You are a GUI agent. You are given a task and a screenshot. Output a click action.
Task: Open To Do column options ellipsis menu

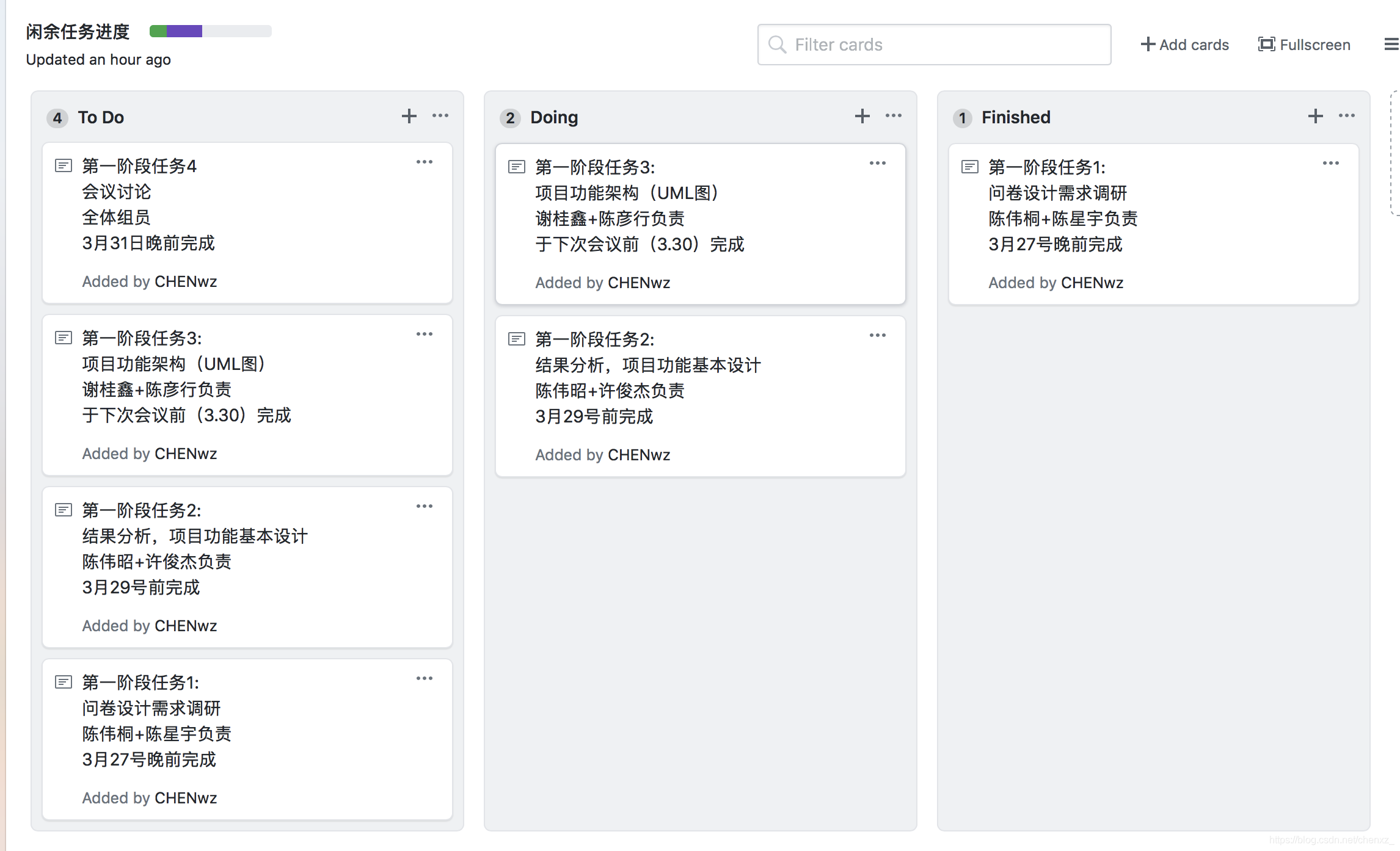(440, 116)
